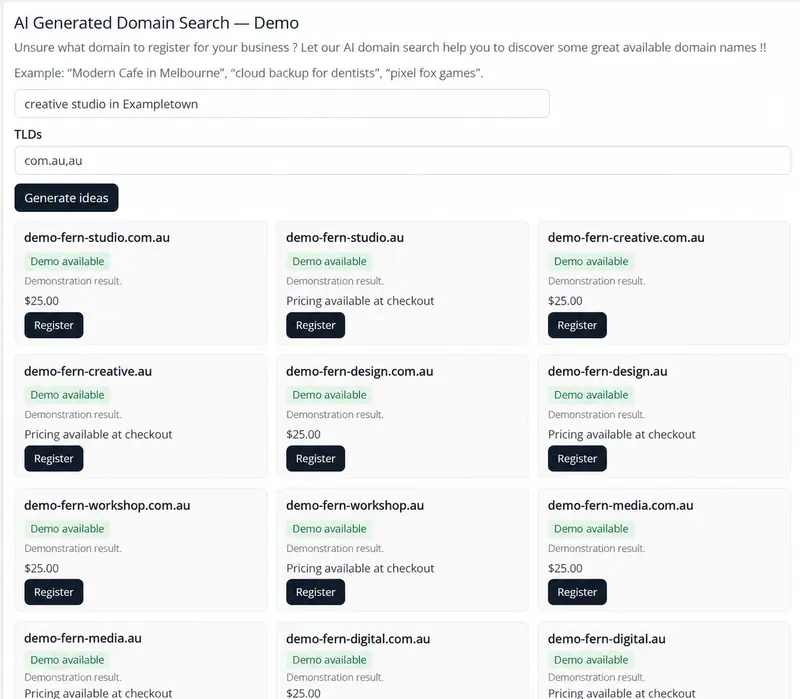The height and width of the screenshot is (699, 800).
Task: Select the demo-fern-design.au domain name
Action: click(x=608, y=371)
